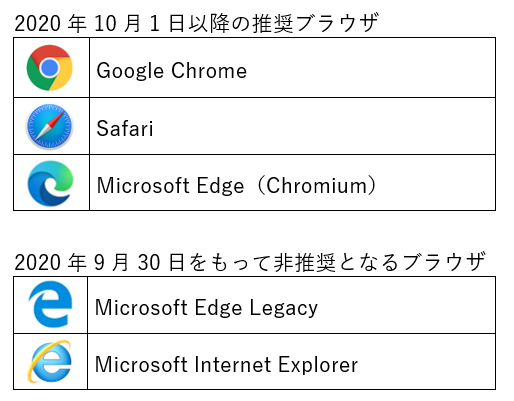Screen dimensions: 514x401
Task: Click the Microsoft Edge Legacy text
Action: pos(206,308)
